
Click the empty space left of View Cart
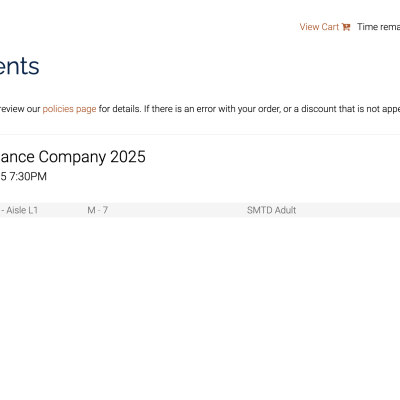point(150,27)
